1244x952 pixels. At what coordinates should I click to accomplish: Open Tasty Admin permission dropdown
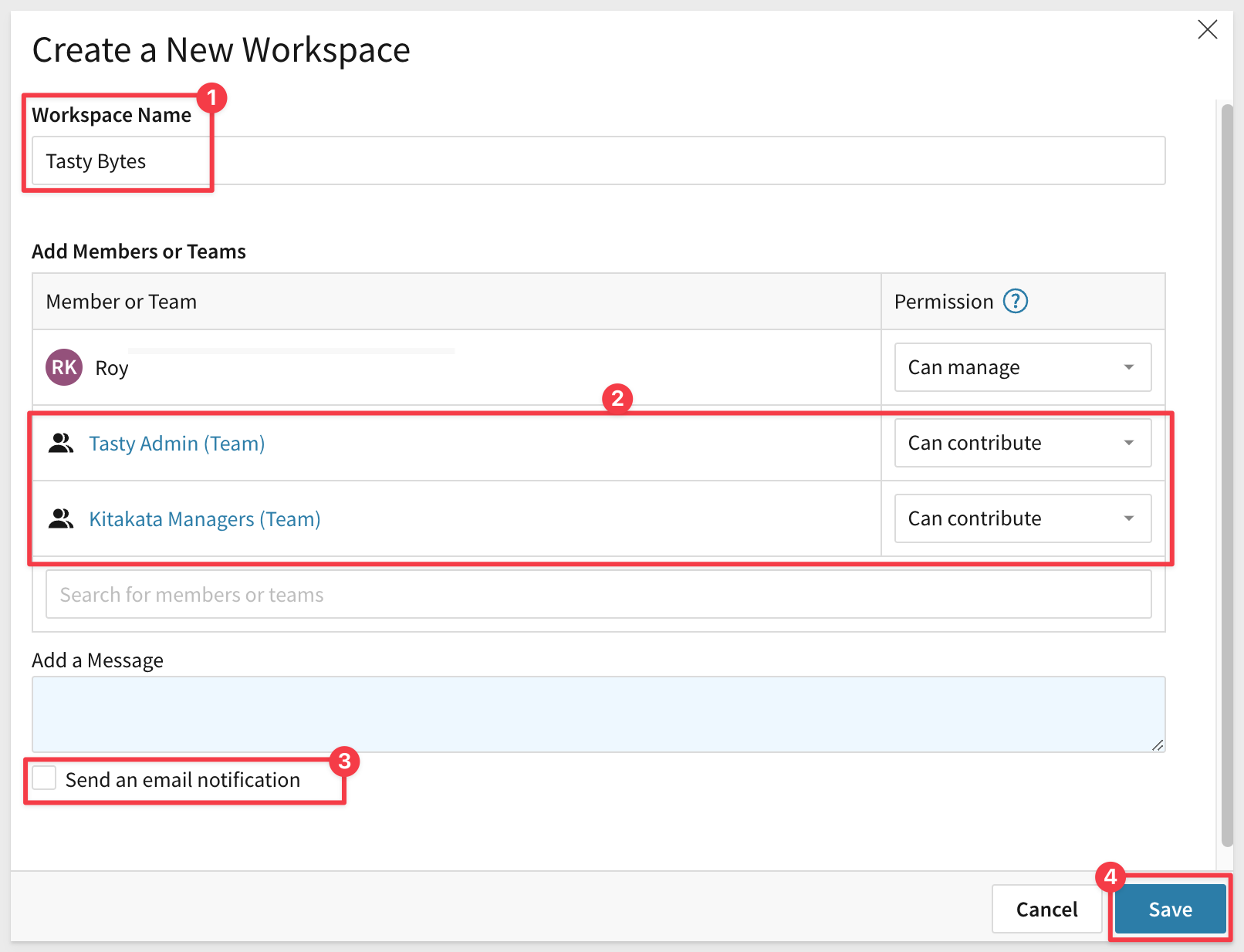coord(1022,443)
